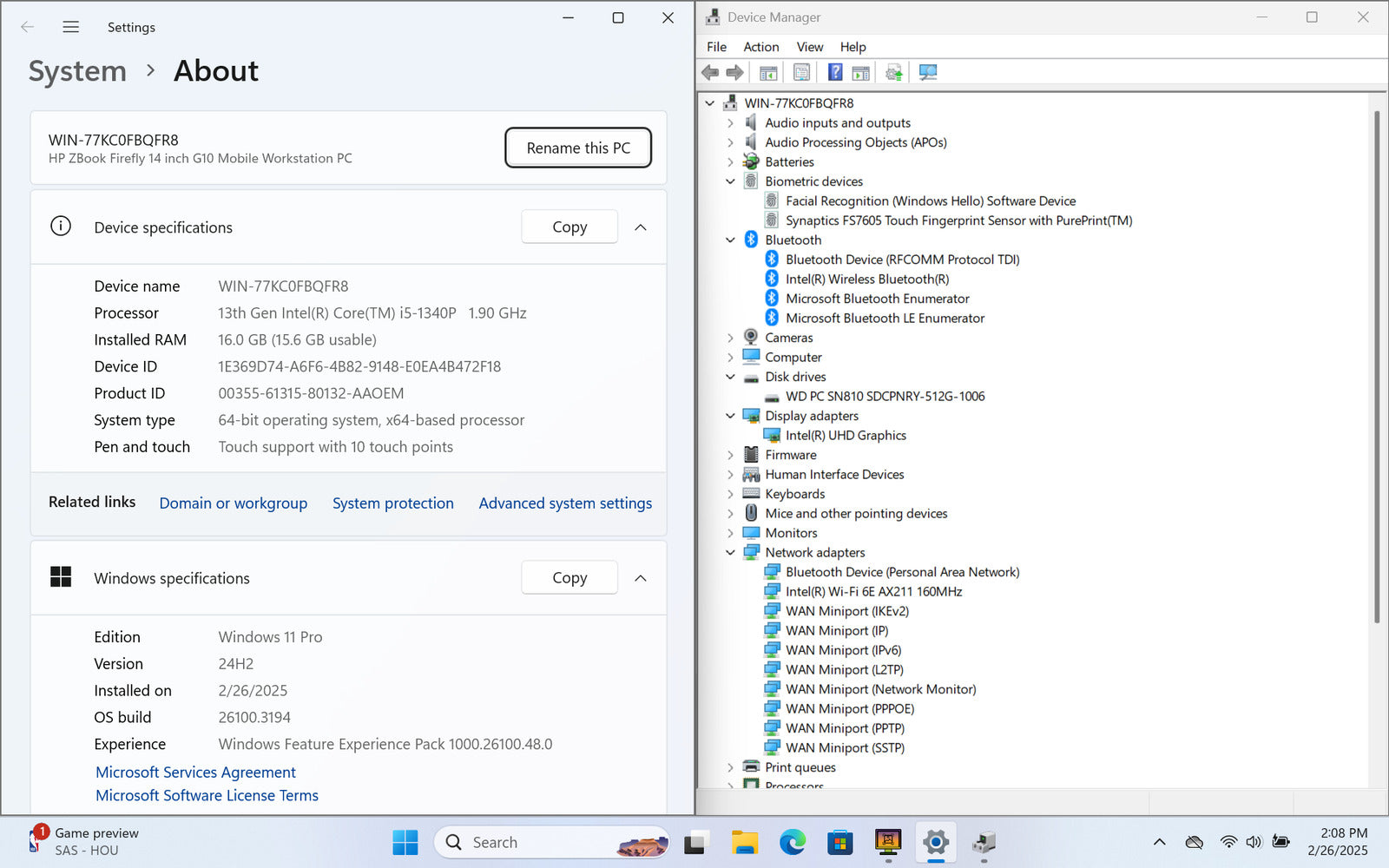Viewport: 1389px width, 868px height.
Task: Collapse the root WIN-77KC0FBQFR8 node
Action: click(710, 103)
